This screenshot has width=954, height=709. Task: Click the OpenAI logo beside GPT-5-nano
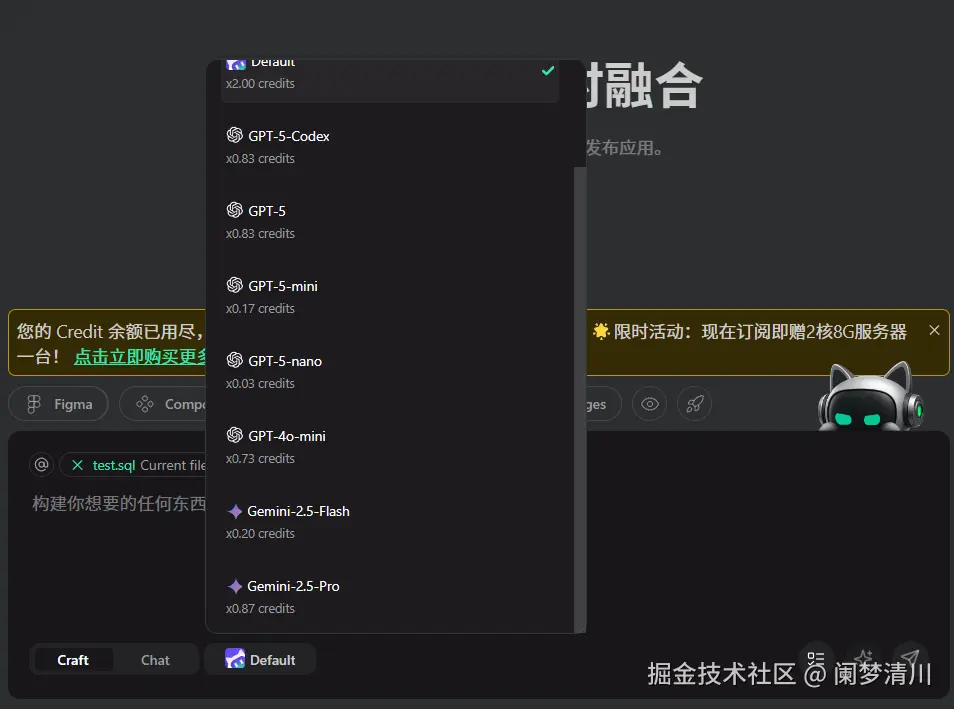pyautogui.click(x=235, y=360)
